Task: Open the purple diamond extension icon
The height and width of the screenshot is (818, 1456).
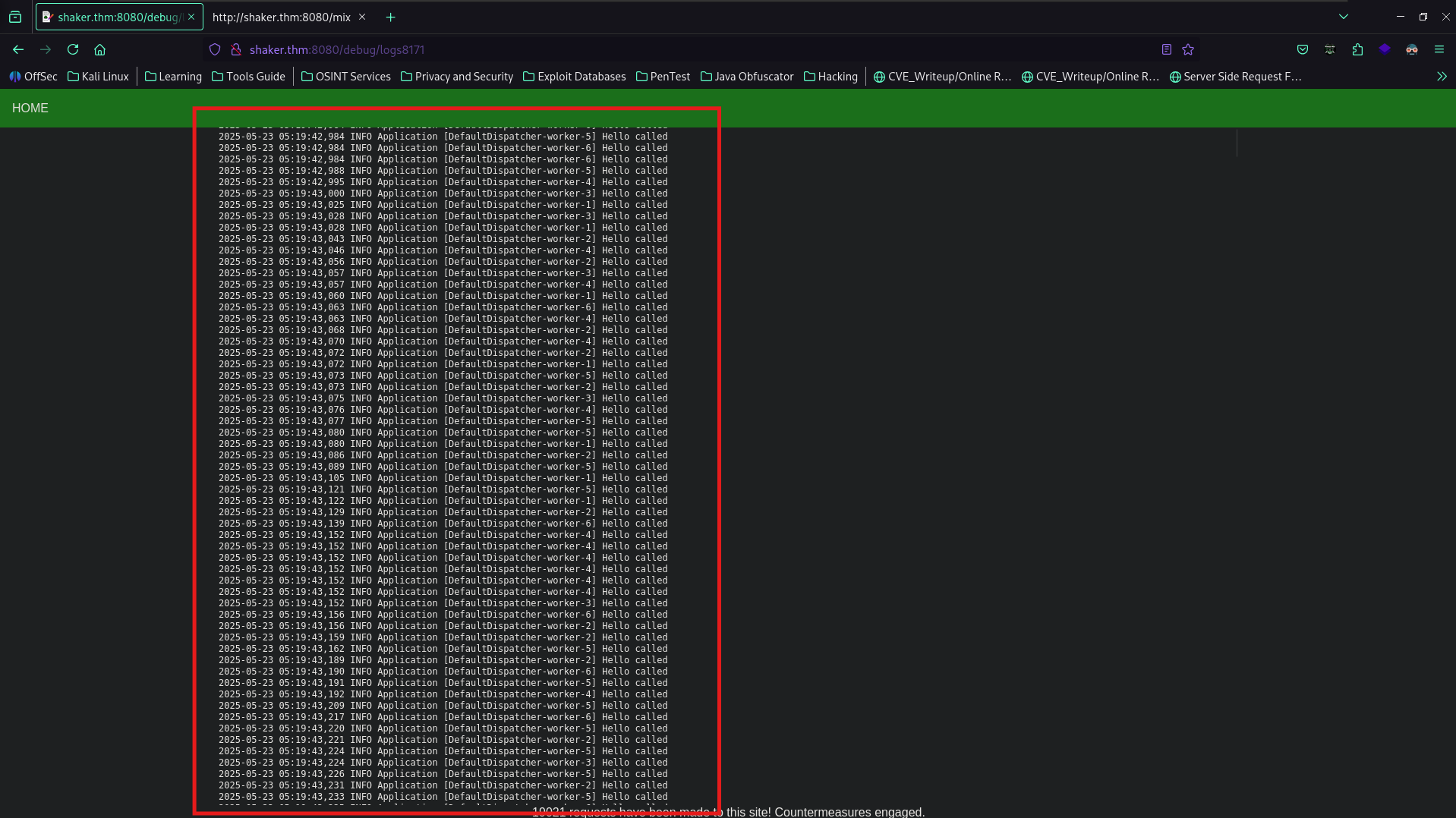Action: (x=1385, y=49)
